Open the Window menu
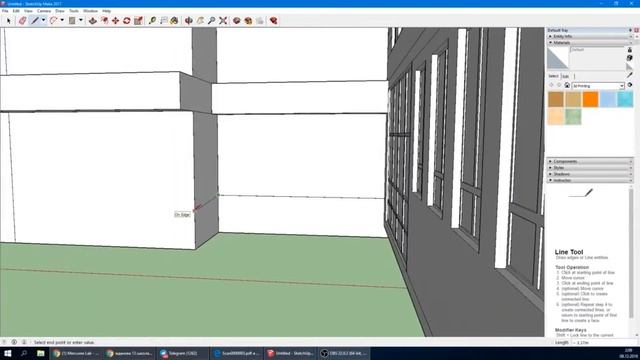 [90, 11]
